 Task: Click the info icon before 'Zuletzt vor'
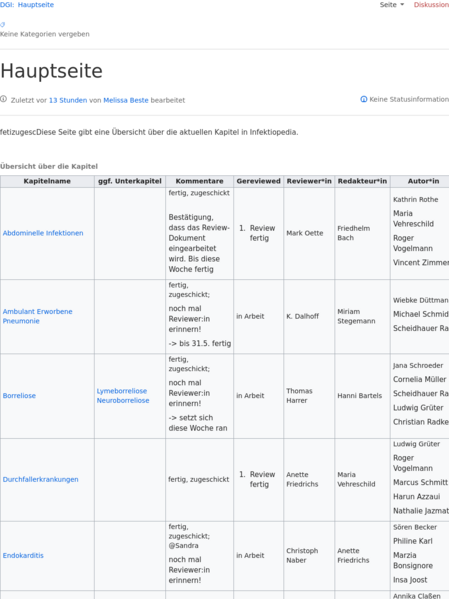[x=3, y=99]
